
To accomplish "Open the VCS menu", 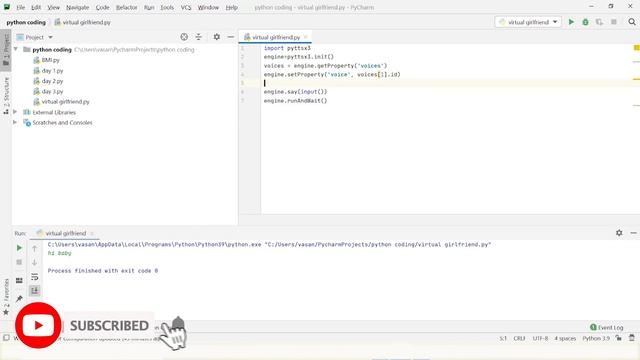I will [186, 7].
